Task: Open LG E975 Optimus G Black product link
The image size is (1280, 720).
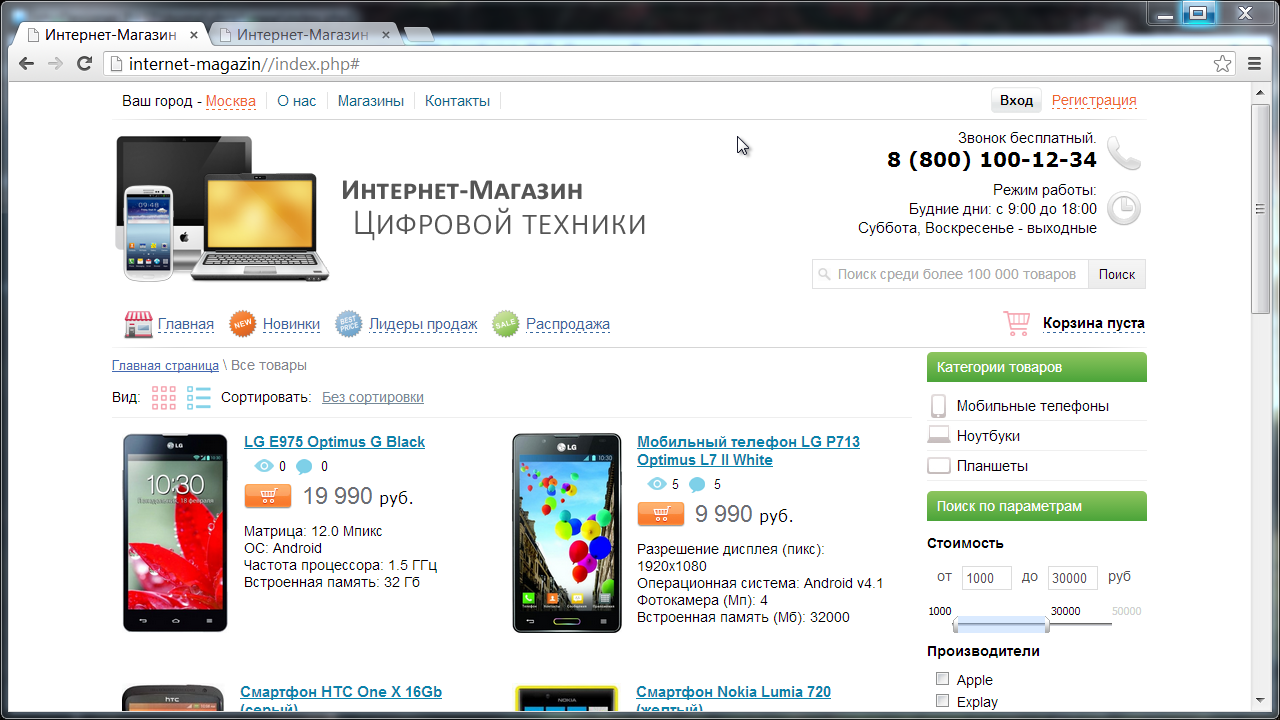Action: pos(334,442)
